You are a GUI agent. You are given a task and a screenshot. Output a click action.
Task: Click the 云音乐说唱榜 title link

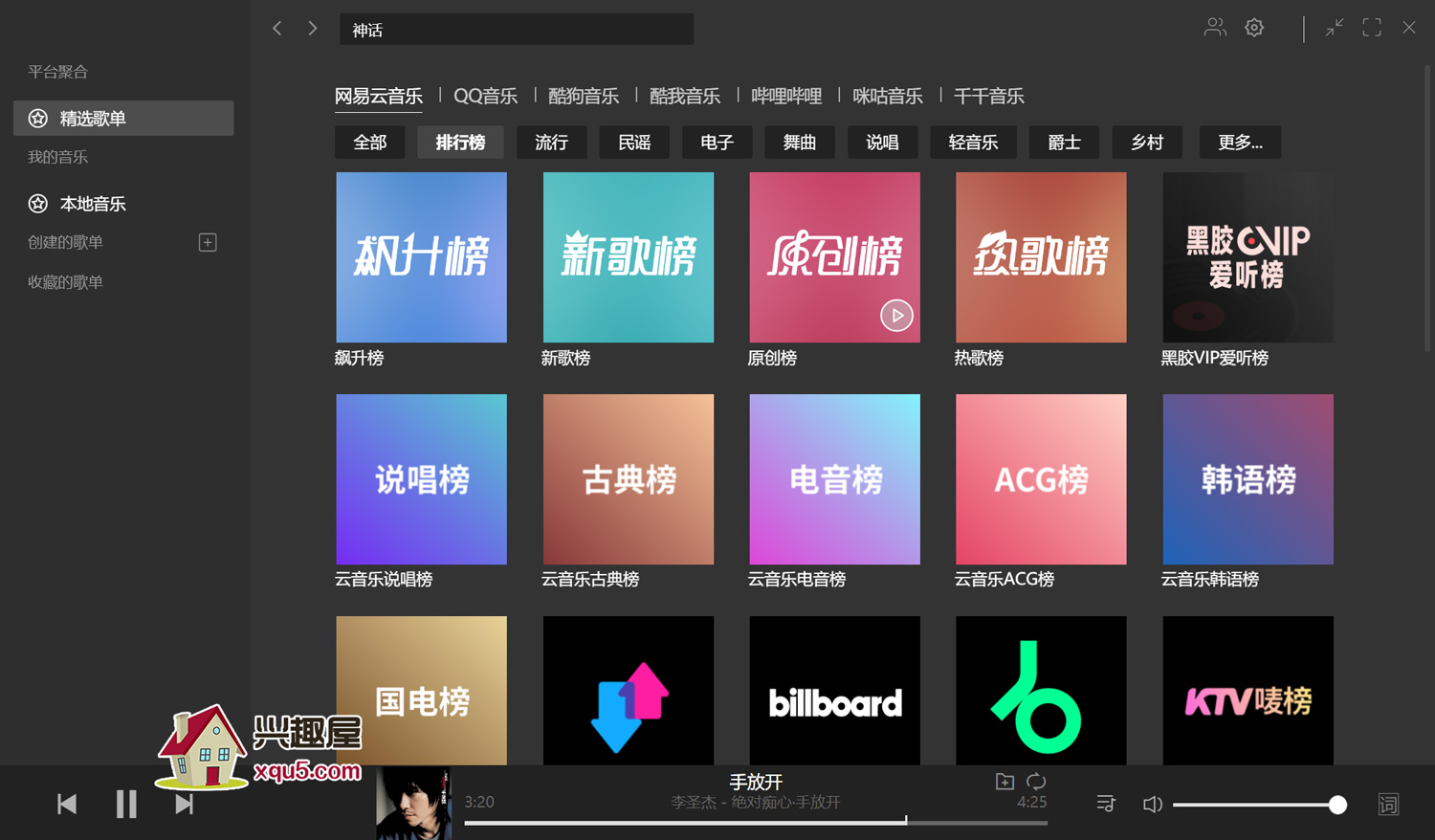(384, 580)
